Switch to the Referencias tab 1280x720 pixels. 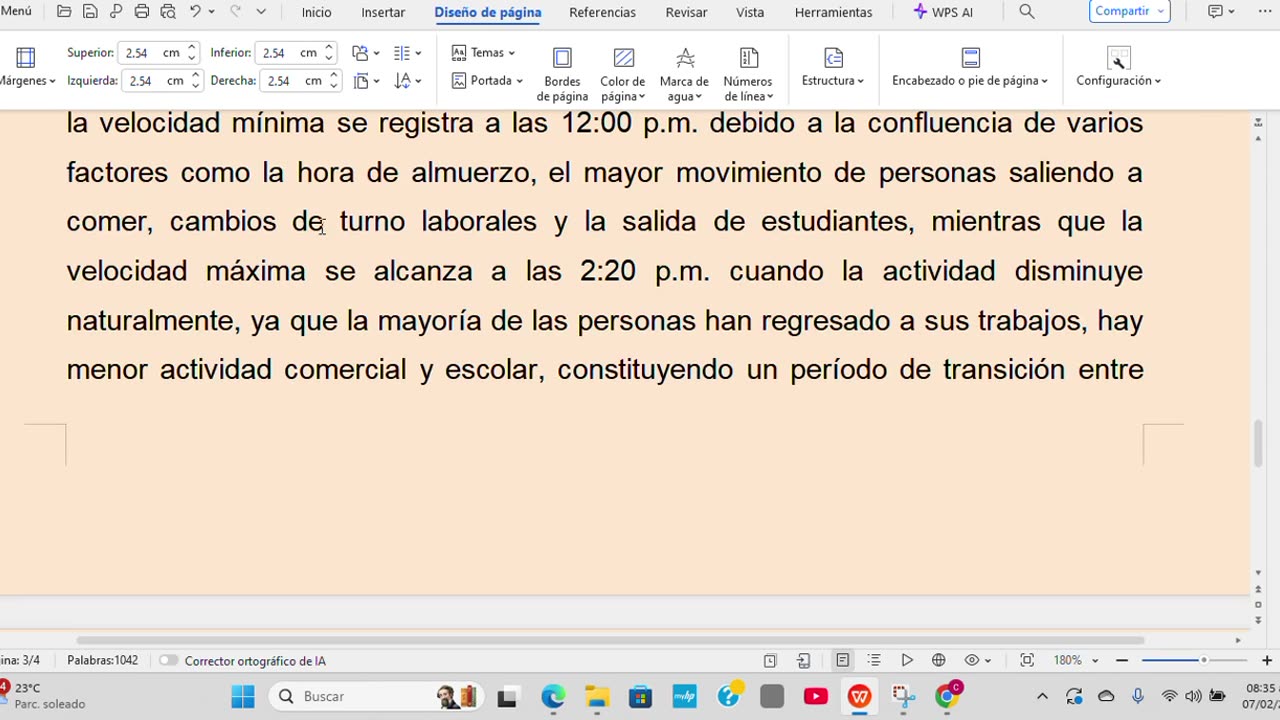[x=602, y=12]
